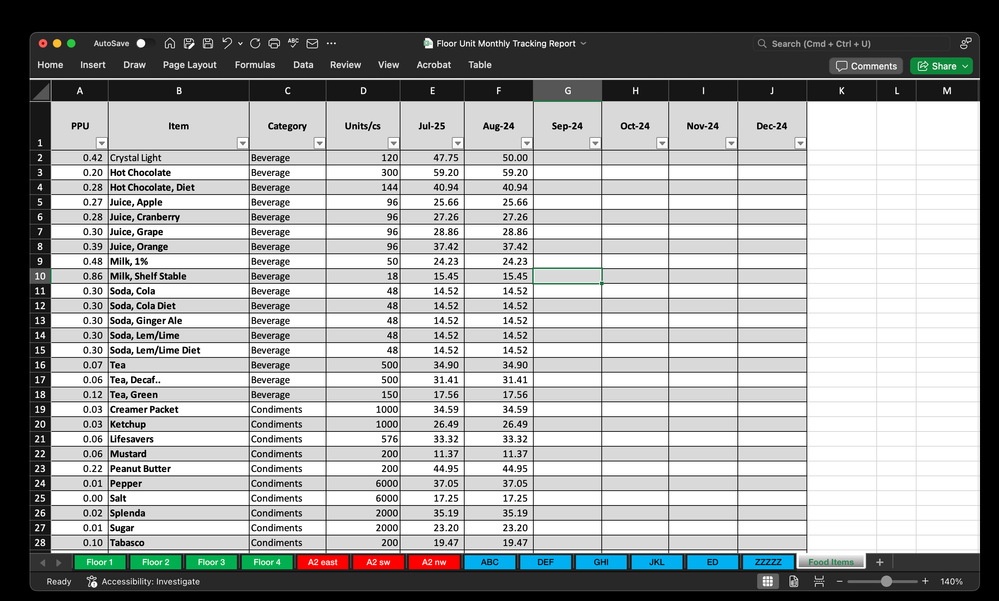Click the Print icon in the quick access toolbar

tap(274, 43)
